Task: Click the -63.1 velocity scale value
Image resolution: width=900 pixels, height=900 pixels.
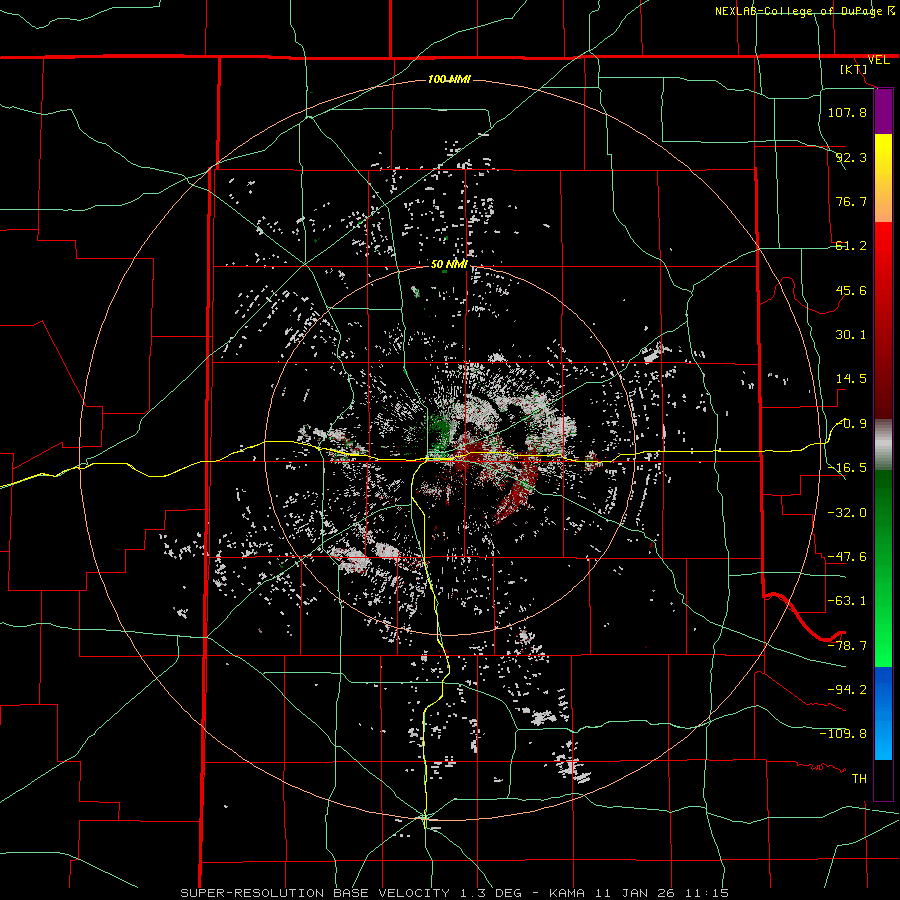Action: pos(847,601)
